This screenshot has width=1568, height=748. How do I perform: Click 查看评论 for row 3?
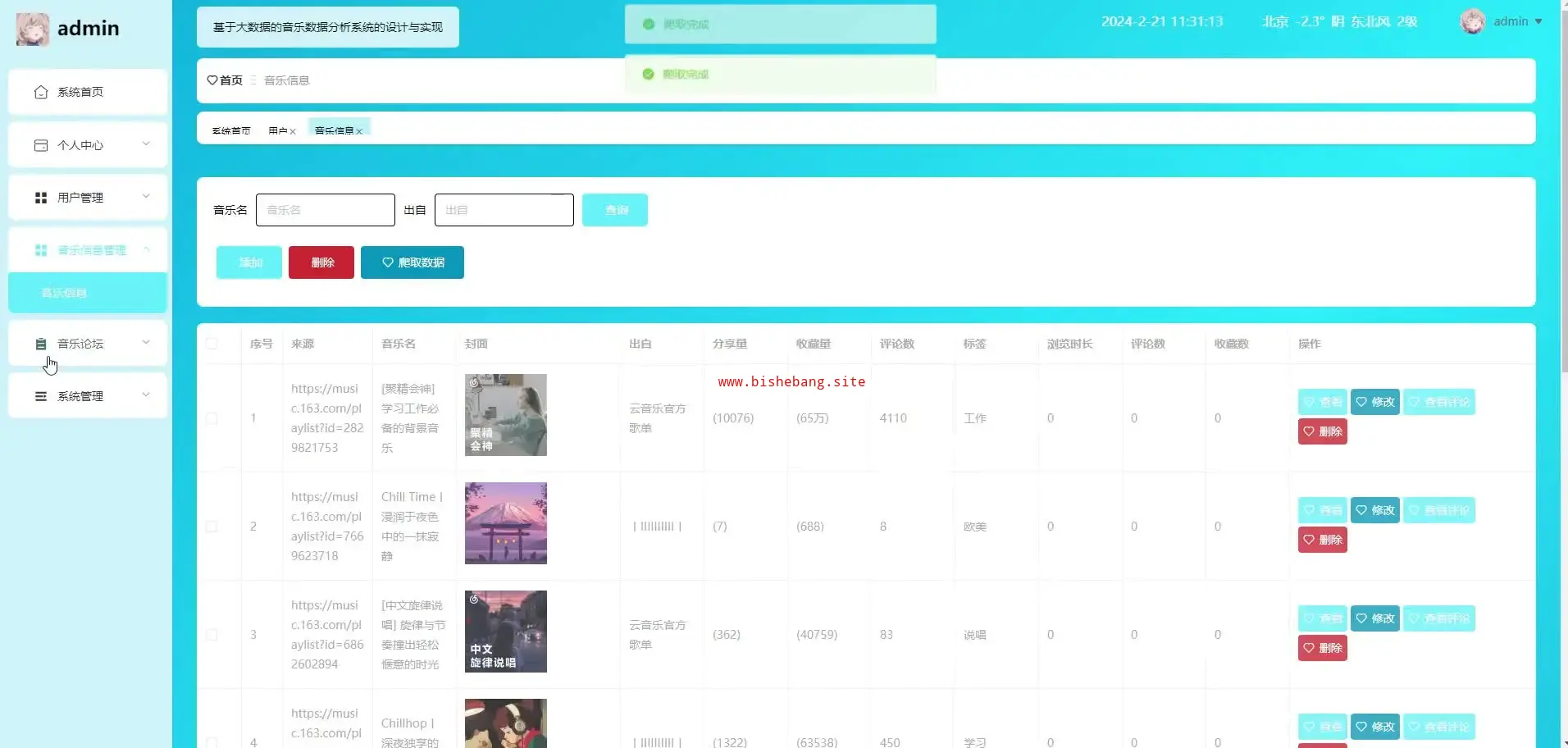(1439, 618)
